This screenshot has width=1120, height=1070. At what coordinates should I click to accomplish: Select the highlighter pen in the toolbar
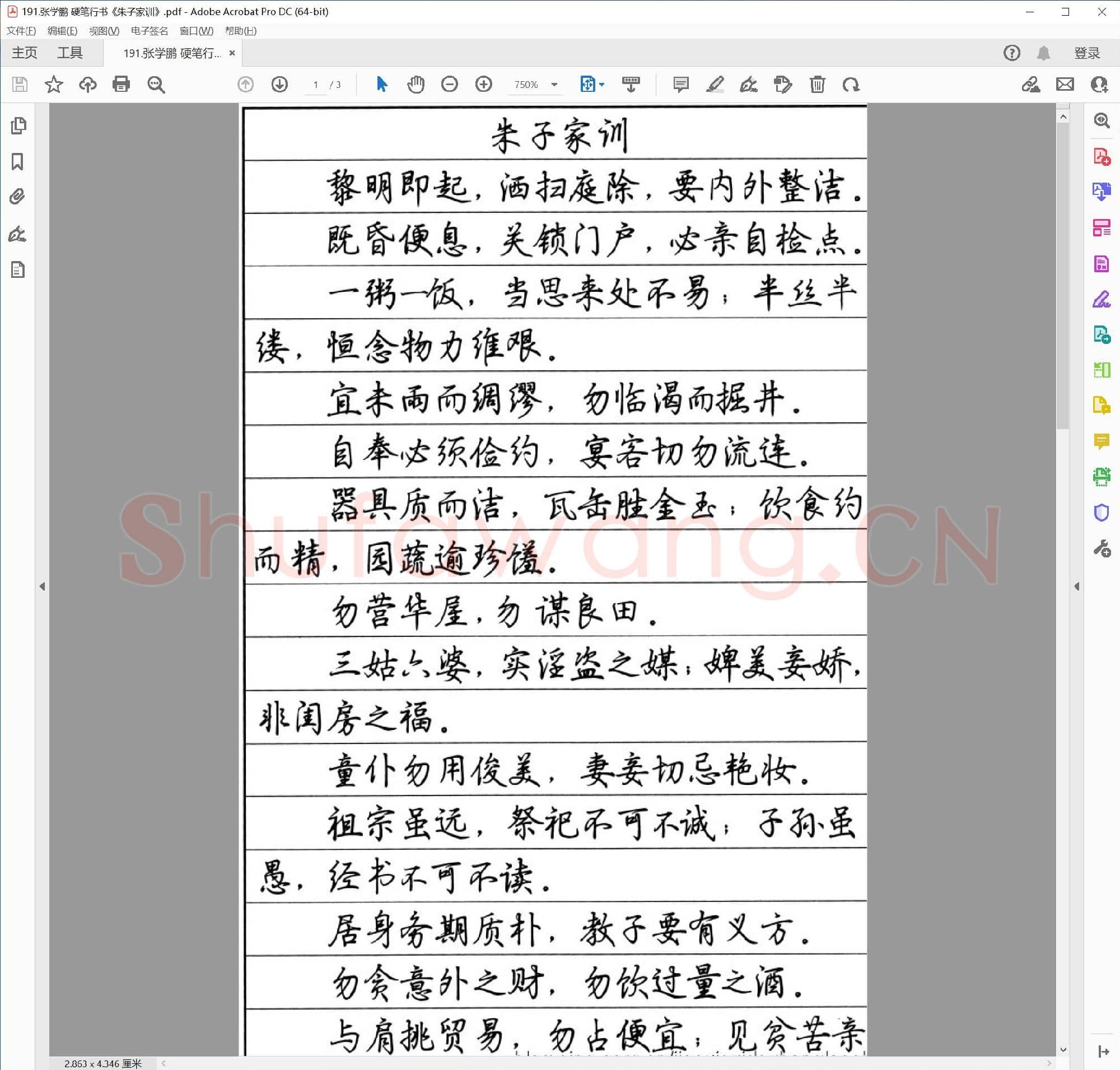pos(715,85)
